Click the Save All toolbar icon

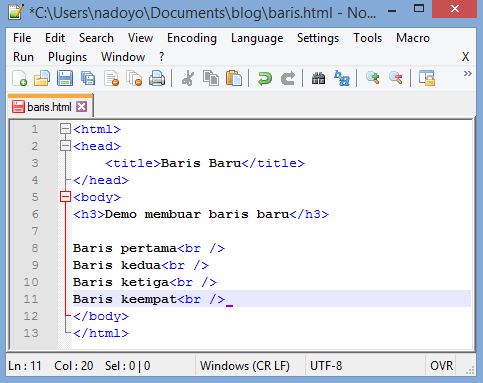(88, 78)
